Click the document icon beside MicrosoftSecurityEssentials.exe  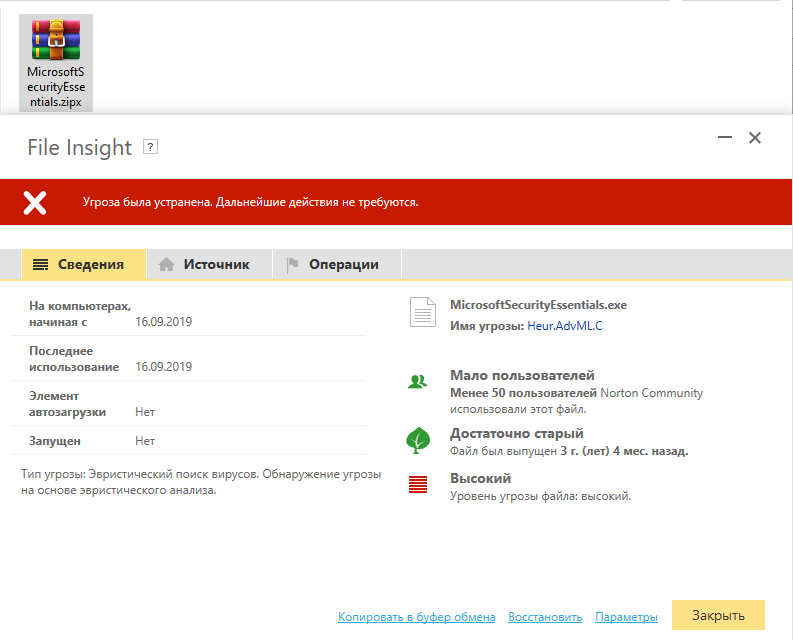click(x=423, y=312)
